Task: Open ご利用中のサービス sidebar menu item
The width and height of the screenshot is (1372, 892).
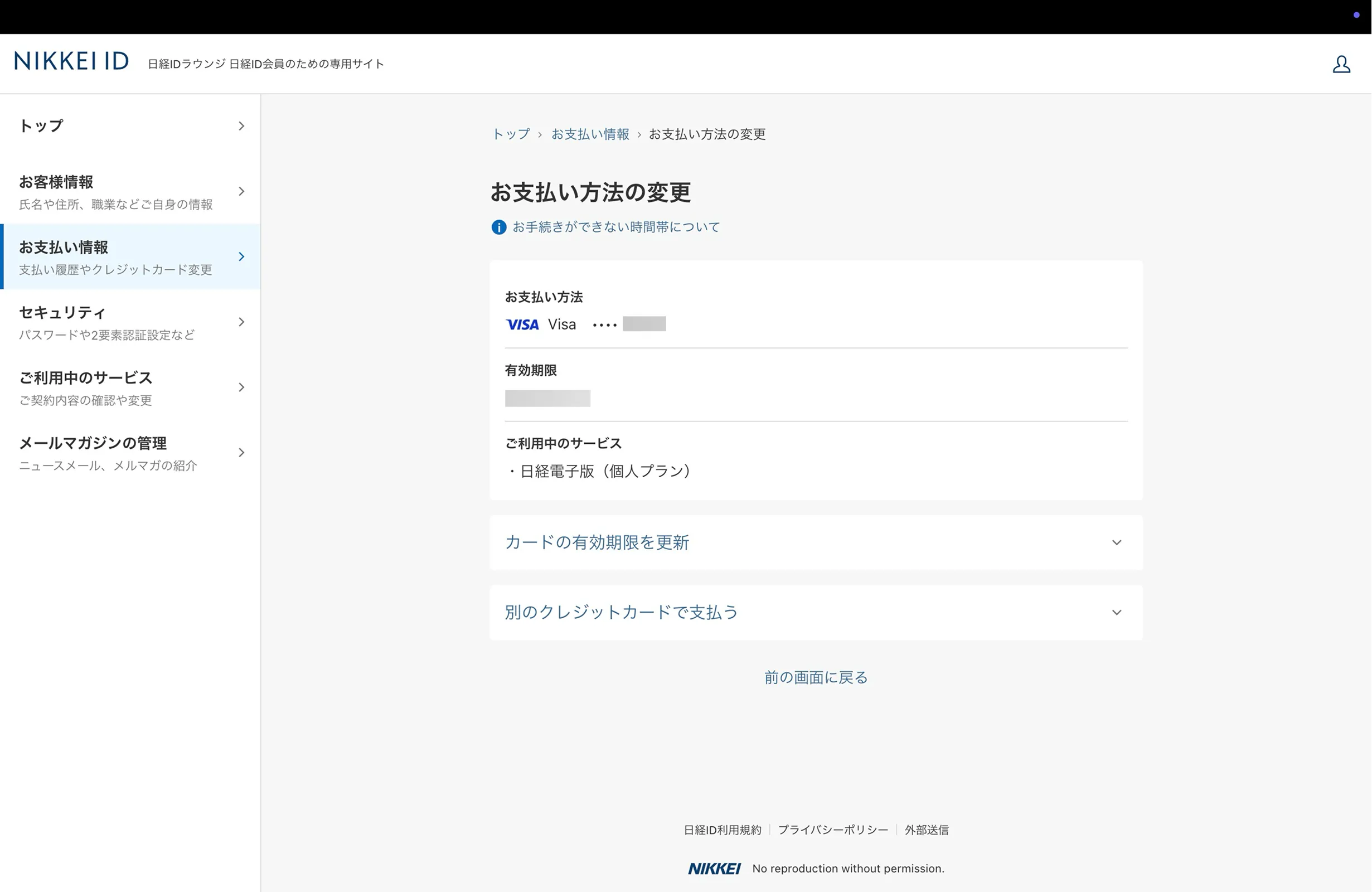Action: point(130,387)
